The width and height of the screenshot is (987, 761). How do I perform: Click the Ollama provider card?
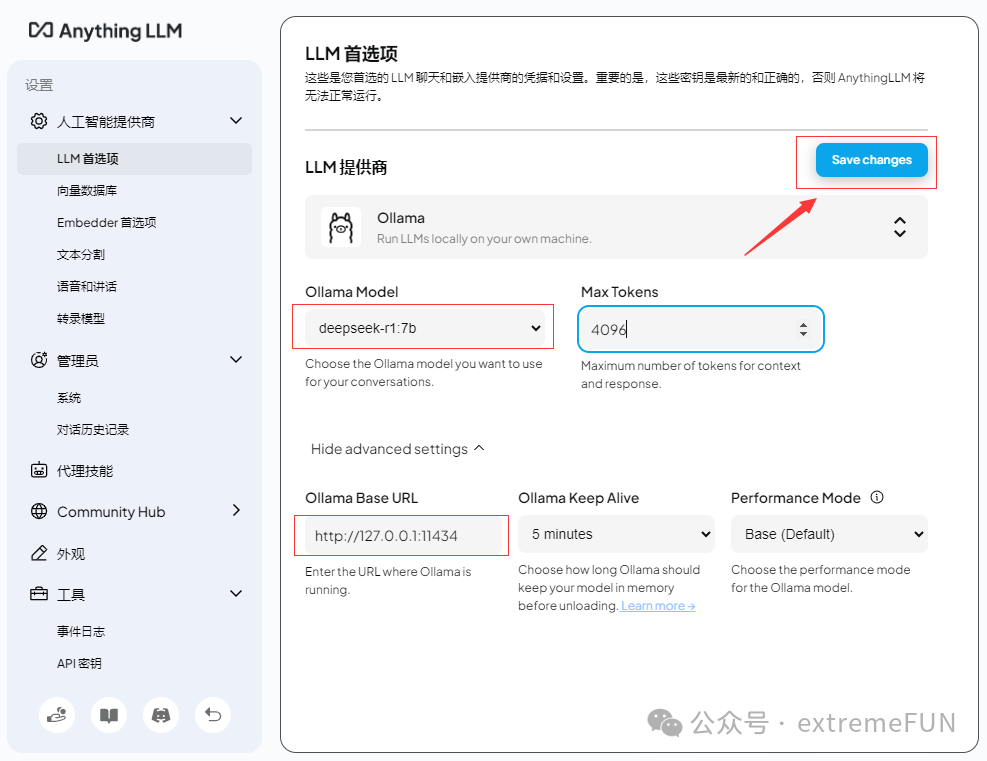coord(616,227)
